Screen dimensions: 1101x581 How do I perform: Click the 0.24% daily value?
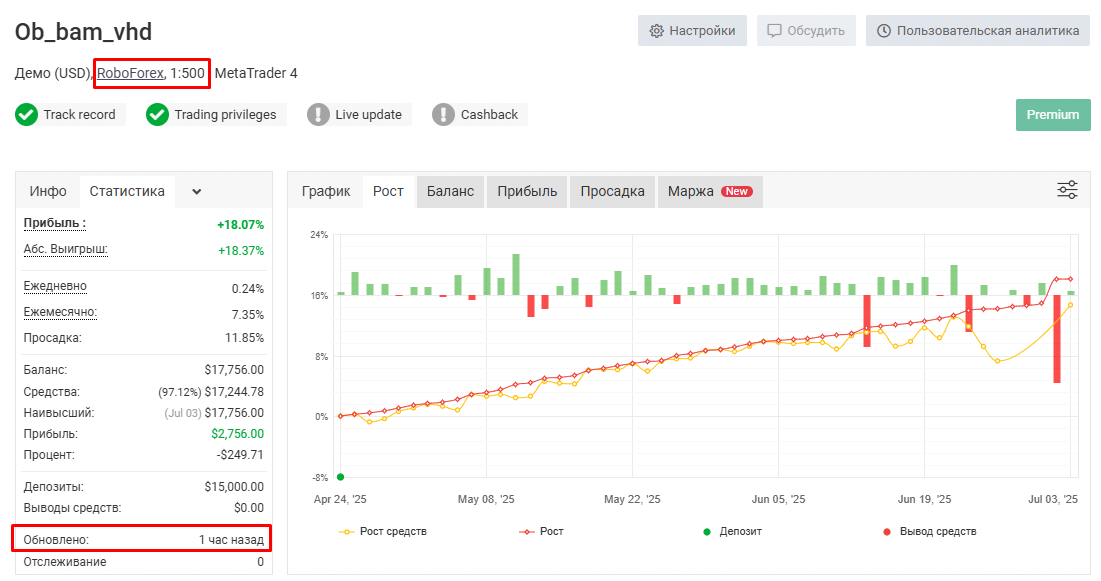point(248,289)
